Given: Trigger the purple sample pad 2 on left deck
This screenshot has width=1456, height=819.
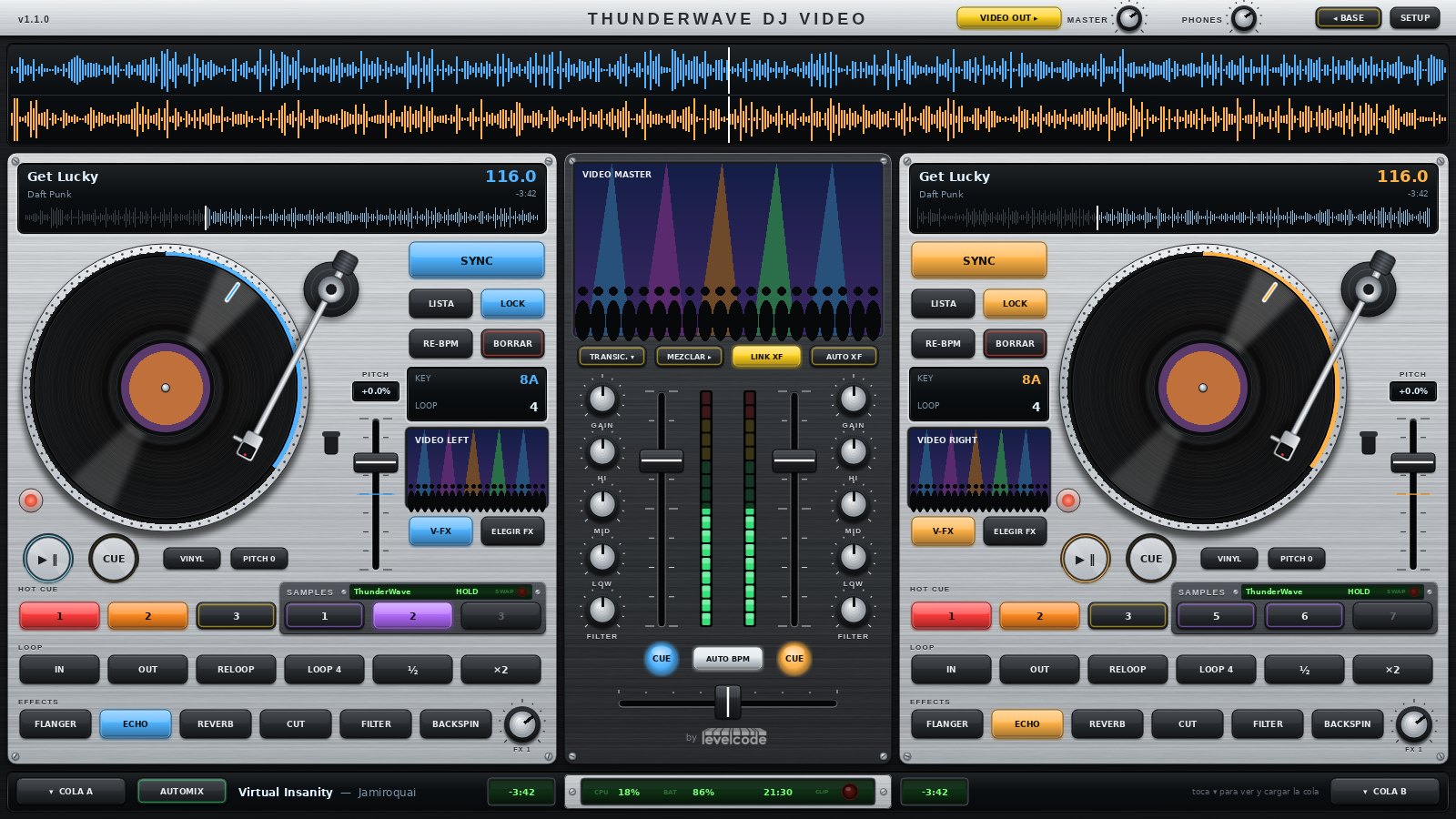Looking at the screenshot, I should pos(413,616).
